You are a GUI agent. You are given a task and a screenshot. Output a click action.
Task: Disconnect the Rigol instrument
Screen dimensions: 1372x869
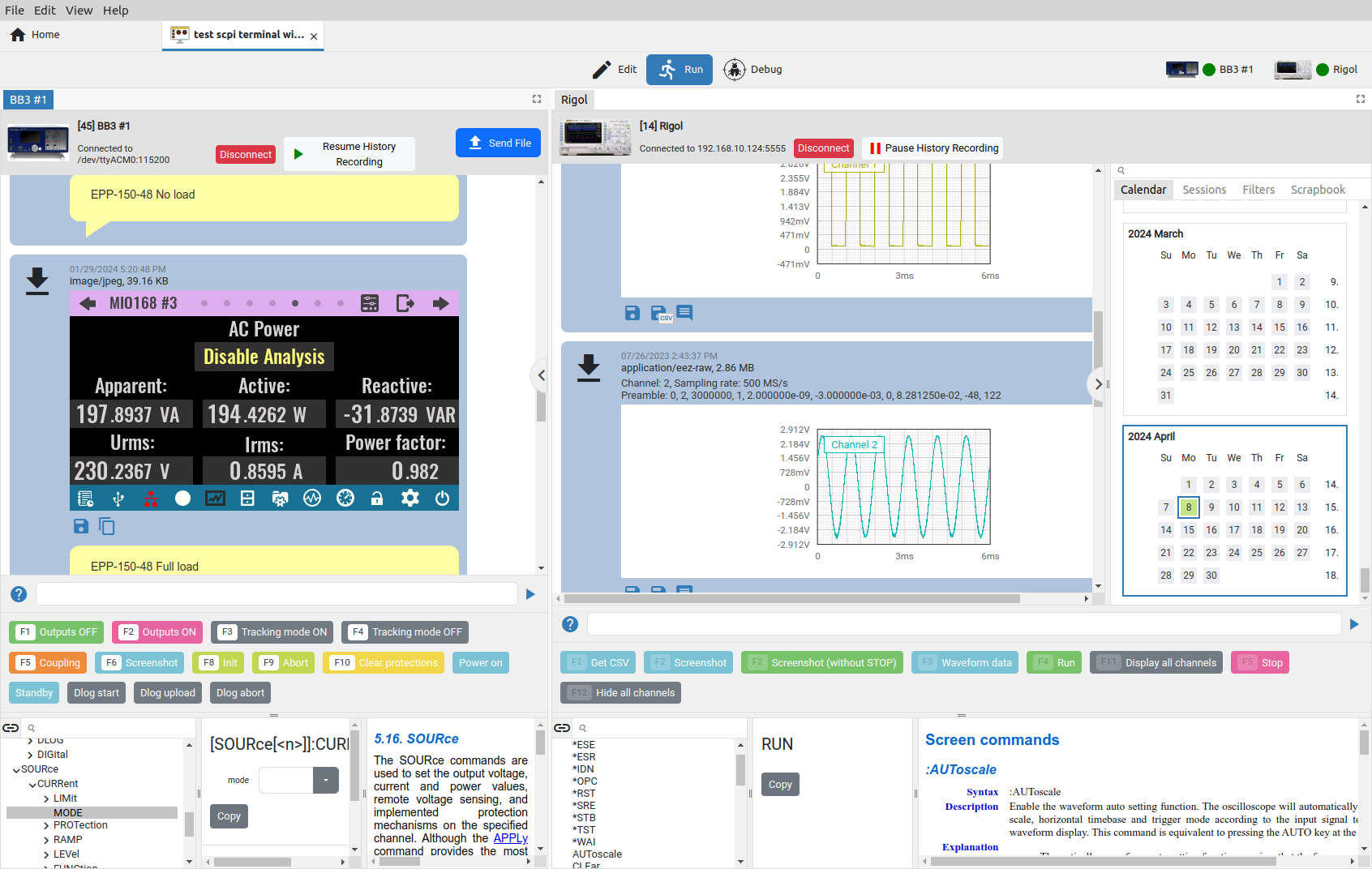point(823,148)
